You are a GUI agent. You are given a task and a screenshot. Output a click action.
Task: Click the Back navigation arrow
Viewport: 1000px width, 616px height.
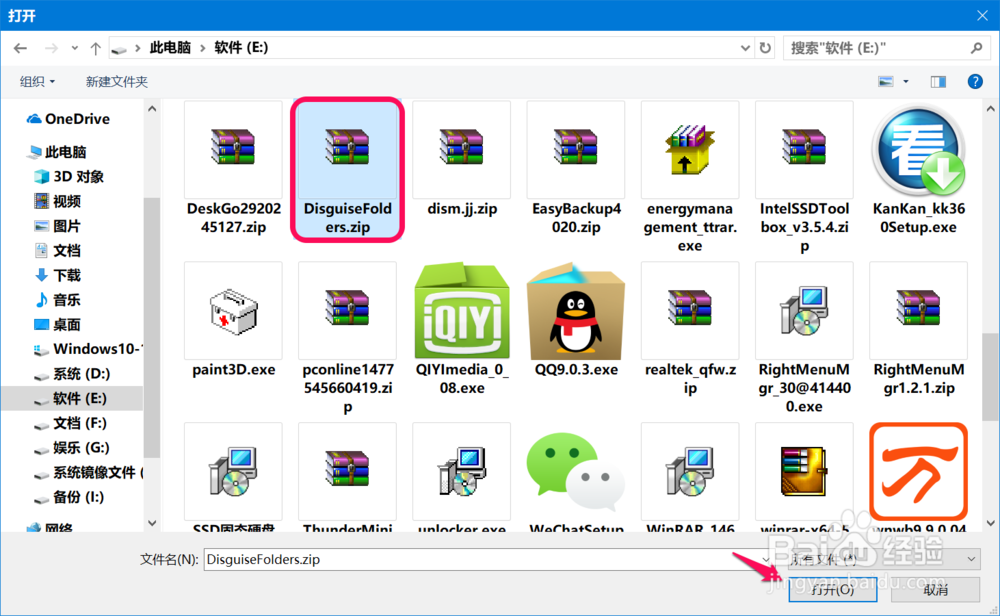pos(21,47)
